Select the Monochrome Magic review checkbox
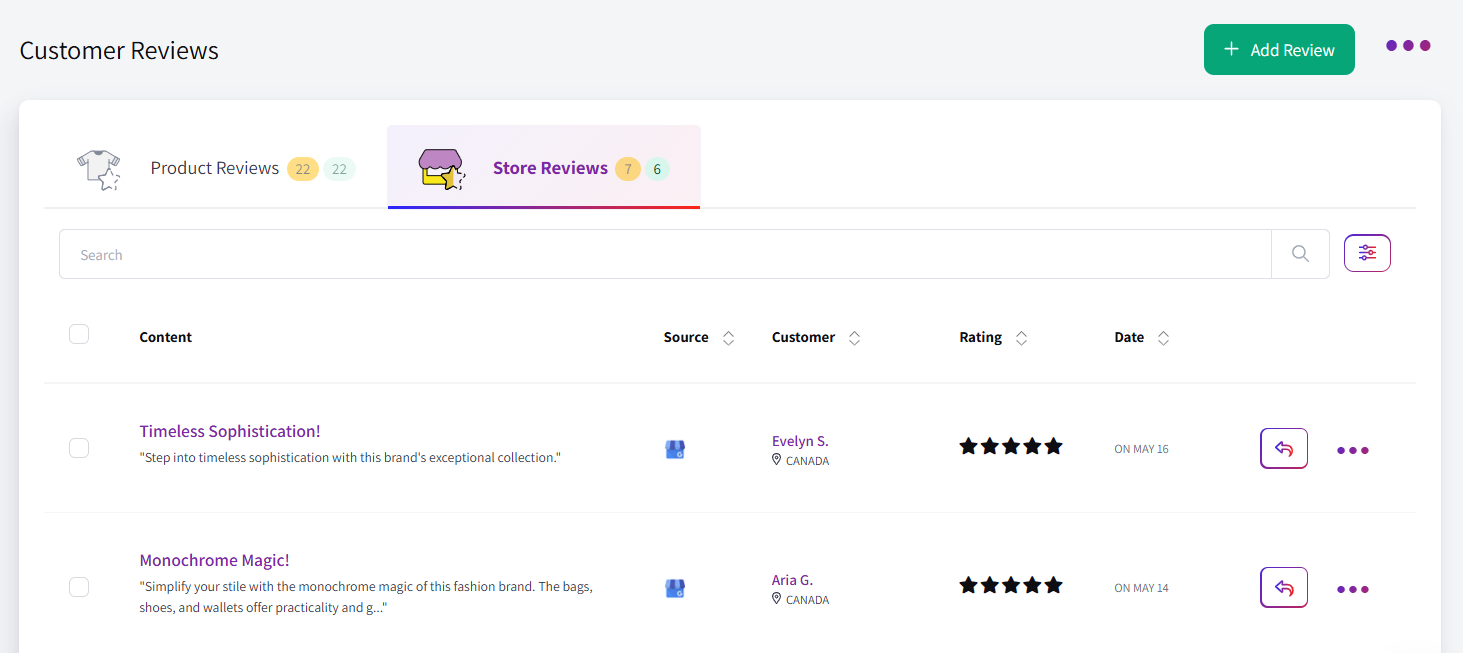Viewport: 1463px width, 653px height. tap(79, 587)
